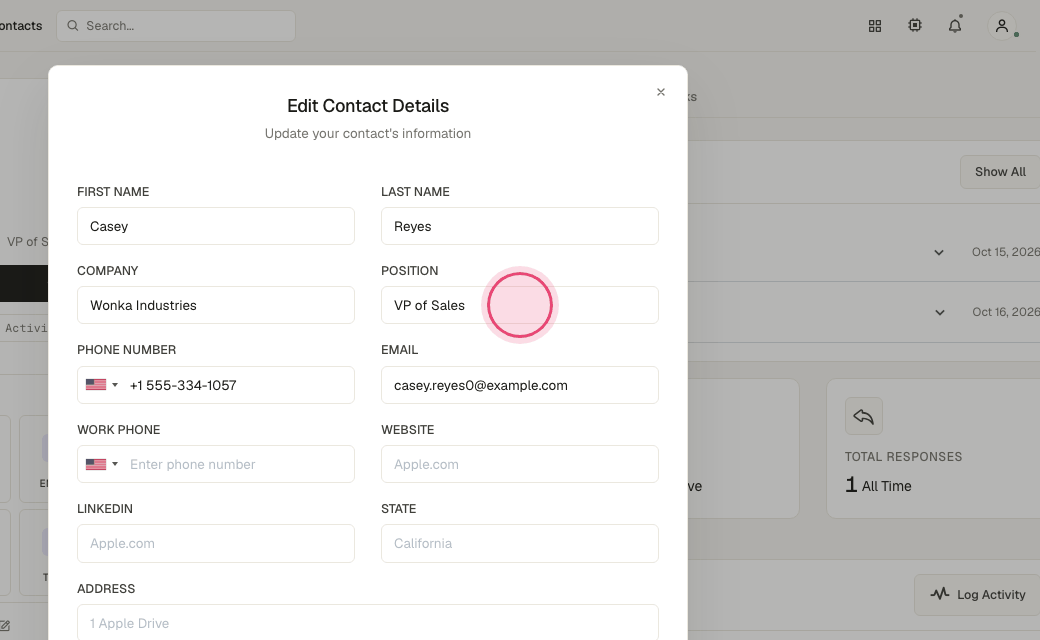Click the activity pulse icon in Log Activity
The width and height of the screenshot is (1040, 640).
pos(939,594)
